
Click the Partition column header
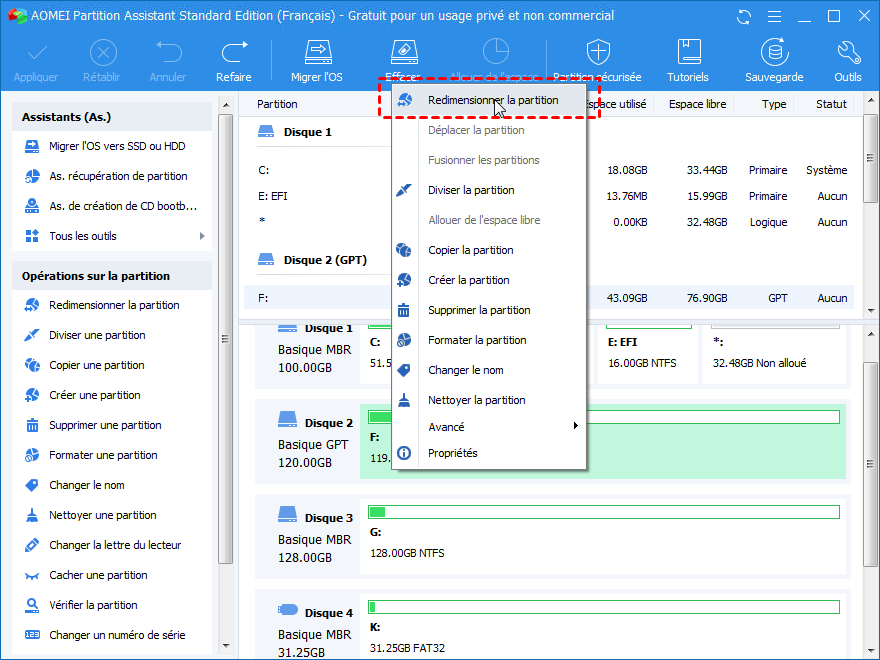277,104
